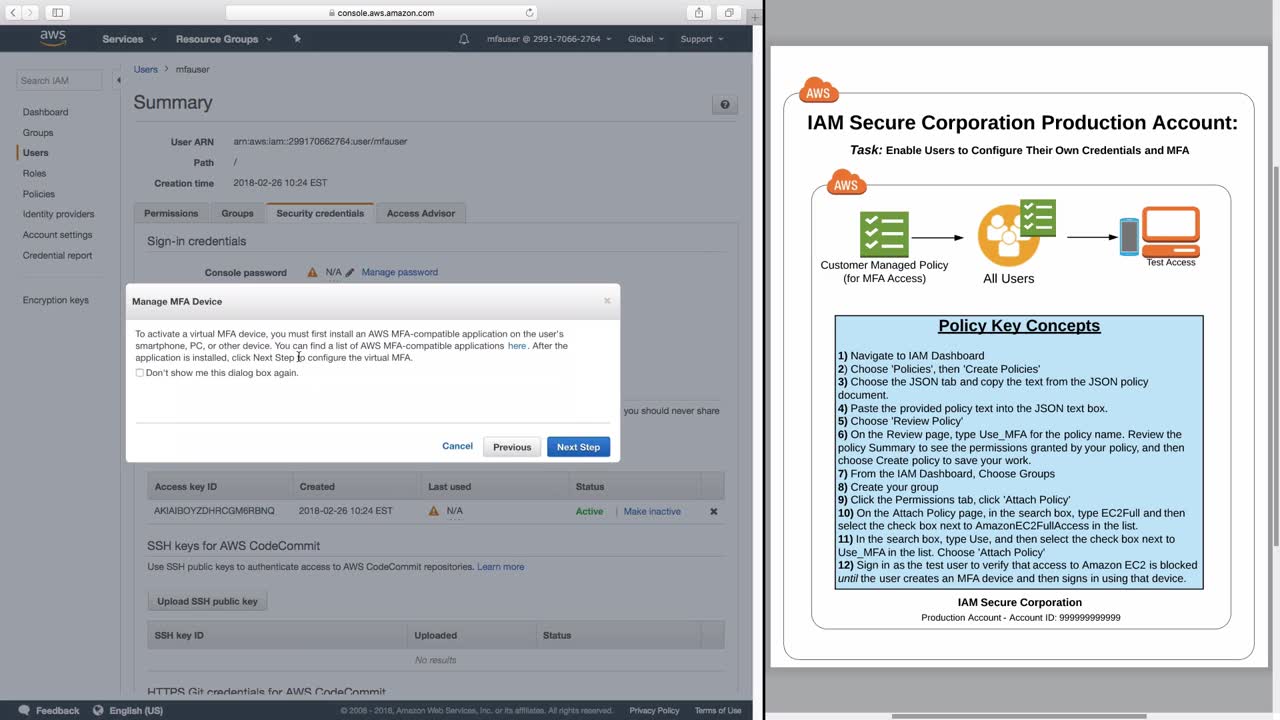Click the User ARN value
Screen dimensions: 1280x720
point(320,142)
